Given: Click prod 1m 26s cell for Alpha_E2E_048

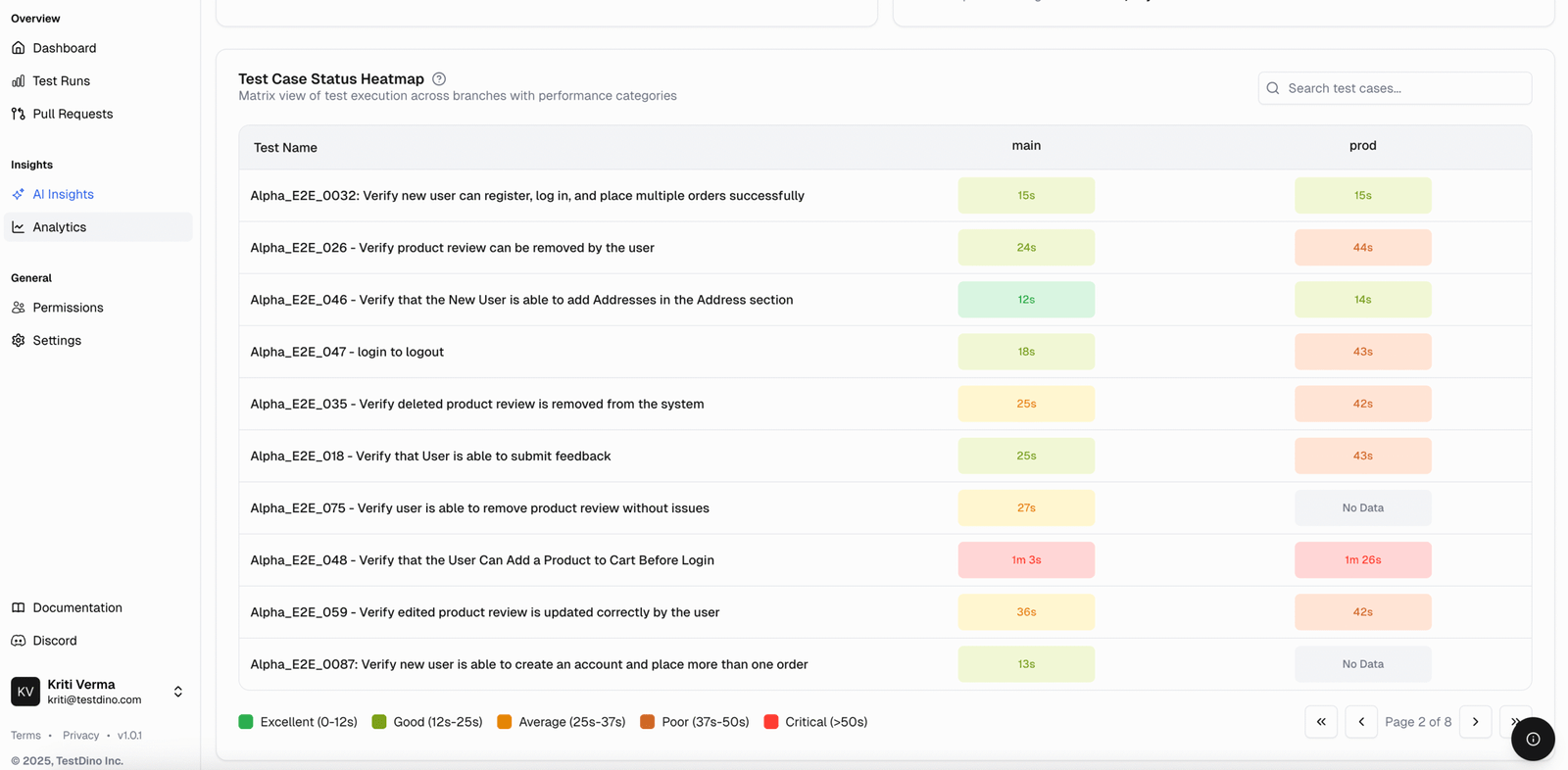Looking at the screenshot, I should pos(1363,560).
